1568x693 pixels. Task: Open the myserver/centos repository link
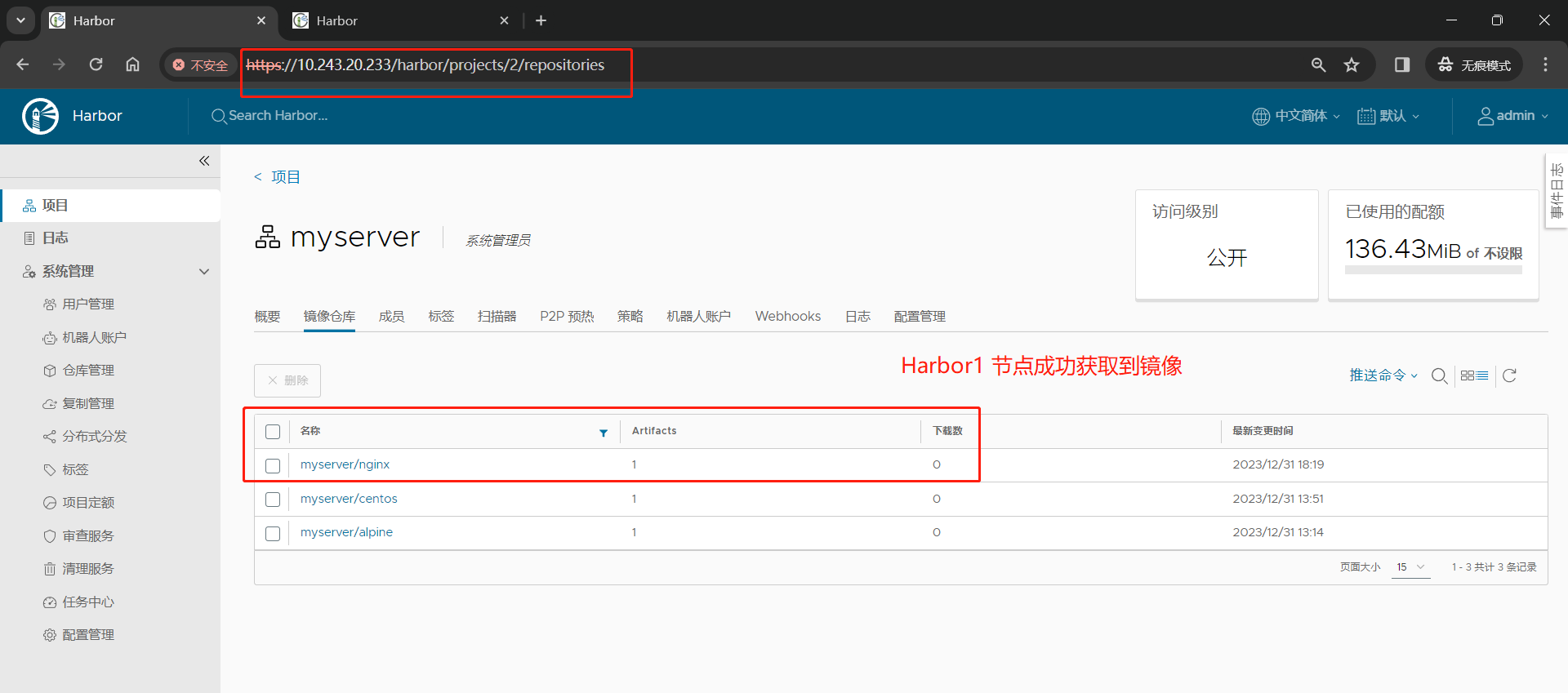(349, 499)
